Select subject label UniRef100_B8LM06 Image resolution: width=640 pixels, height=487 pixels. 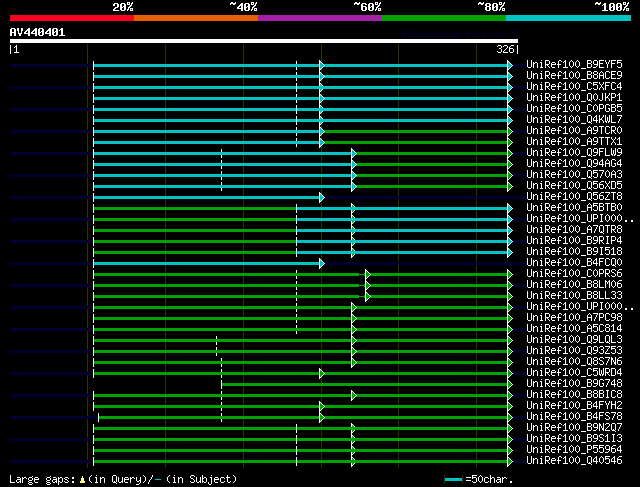pyautogui.click(x=574, y=285)
